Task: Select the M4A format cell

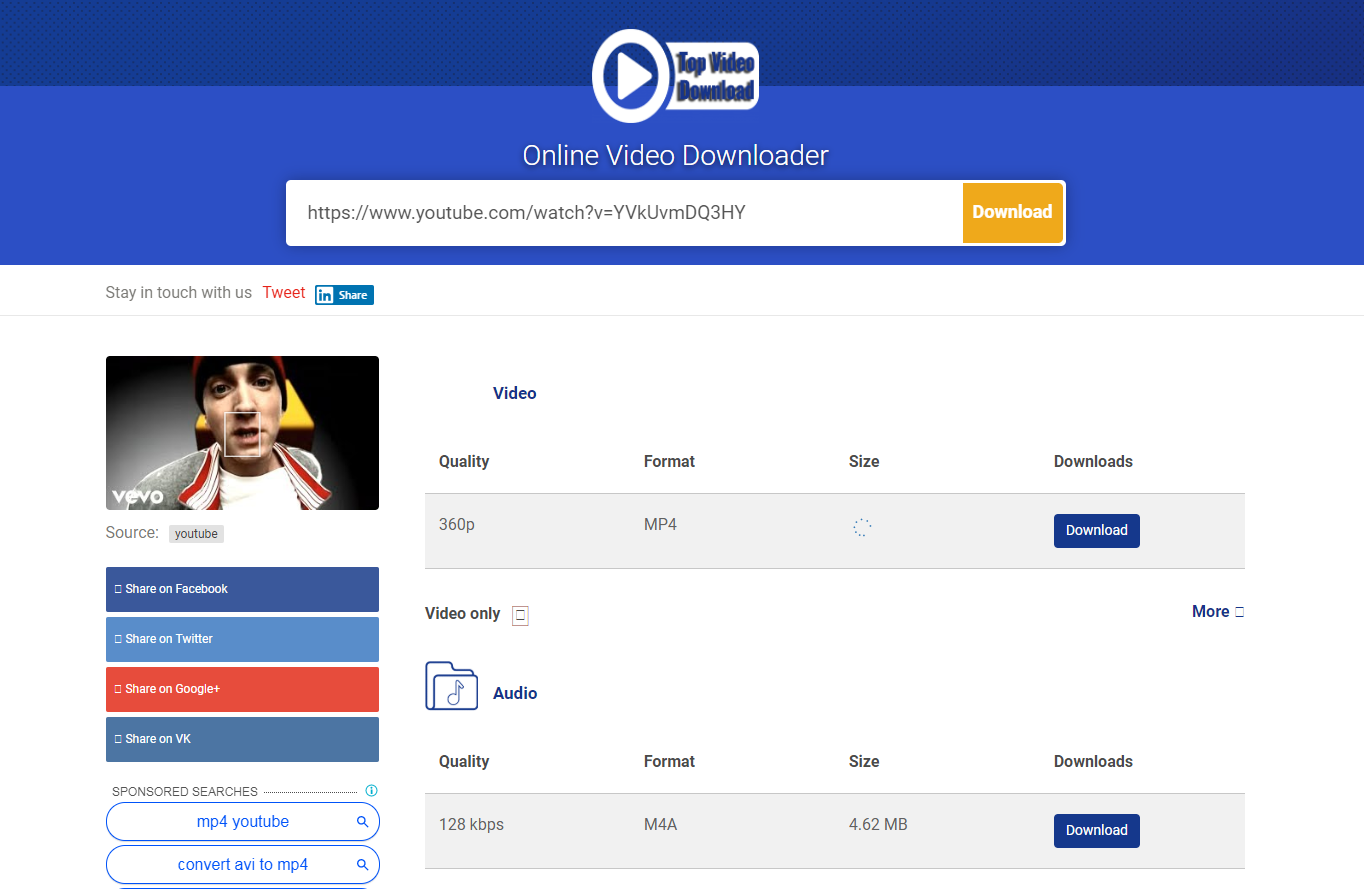Action: click(x=661, y=825)
